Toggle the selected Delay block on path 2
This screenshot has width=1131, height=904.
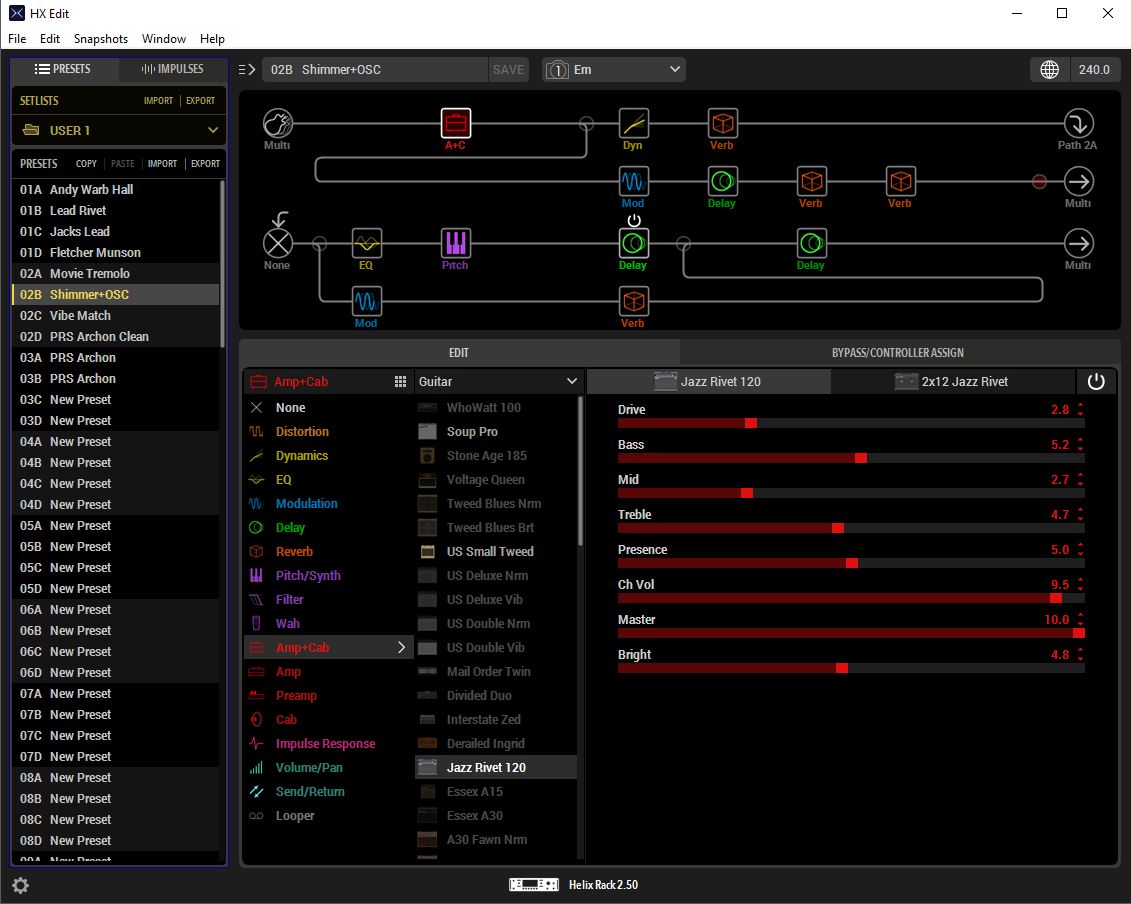634,220
